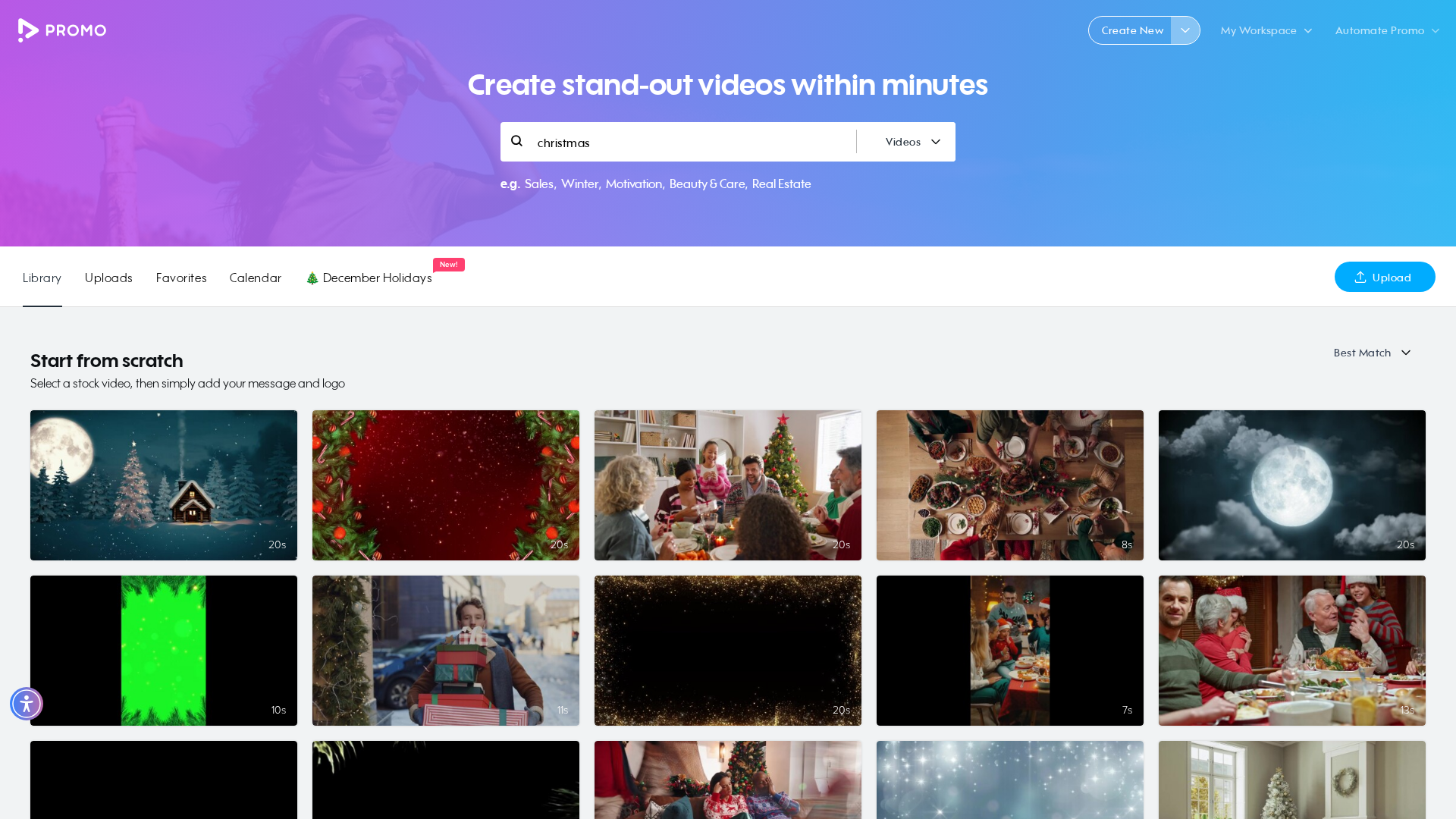Click the upload arrow icon

pos(1360,277)
